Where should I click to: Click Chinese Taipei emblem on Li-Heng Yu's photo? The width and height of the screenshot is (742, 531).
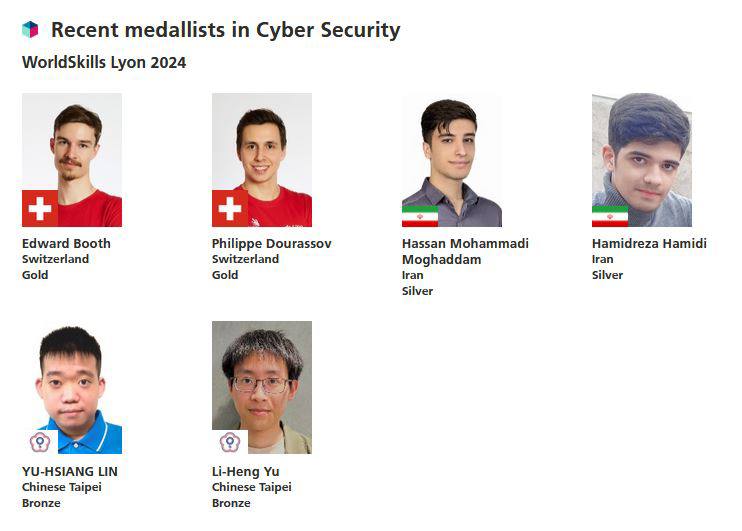pyautogui.click(x=229, y=441)
